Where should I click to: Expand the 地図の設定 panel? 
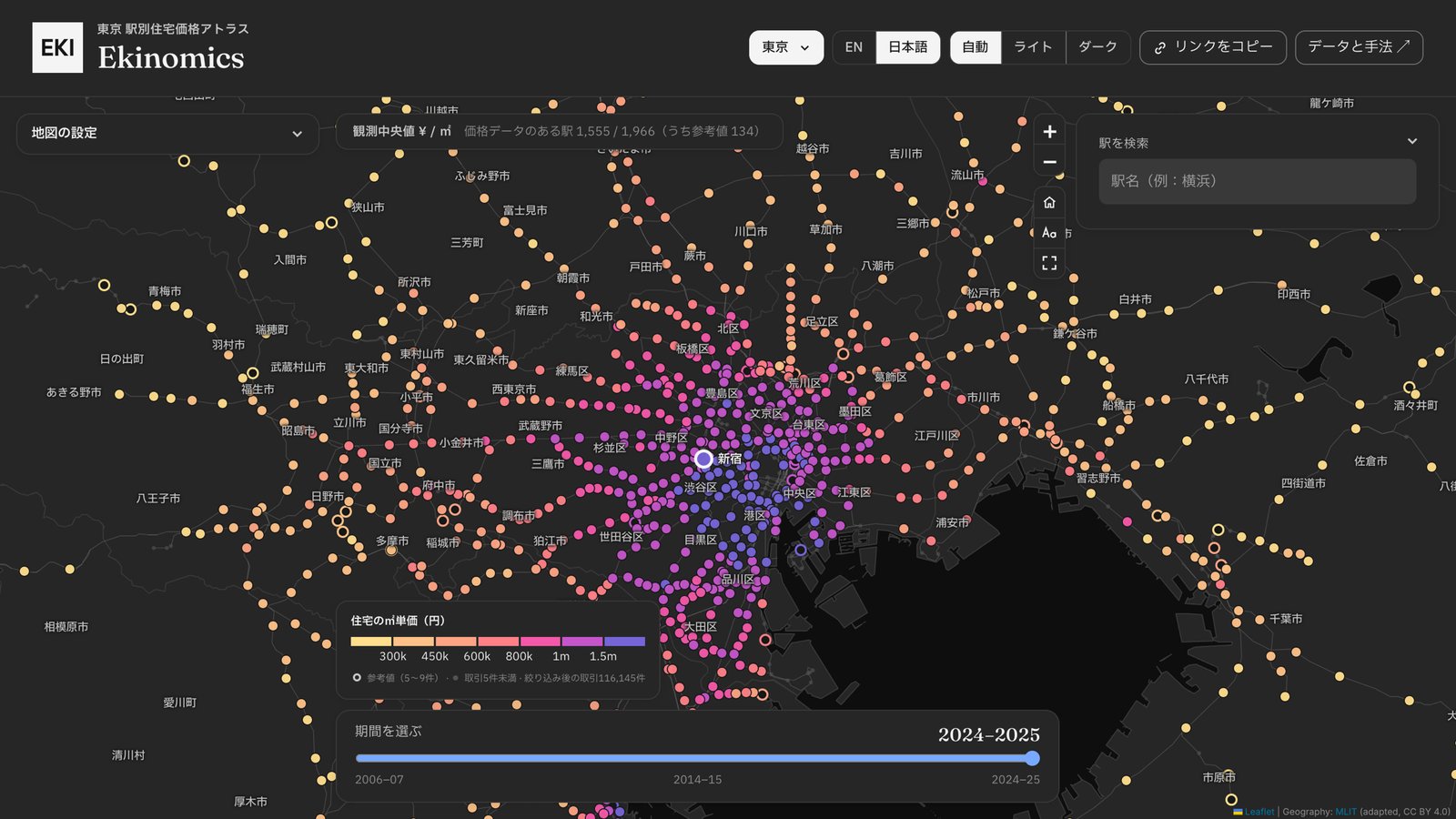point(167,134)
